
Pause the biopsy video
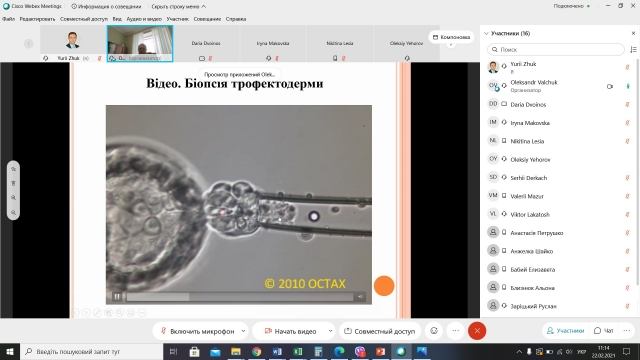coord(117,297)
